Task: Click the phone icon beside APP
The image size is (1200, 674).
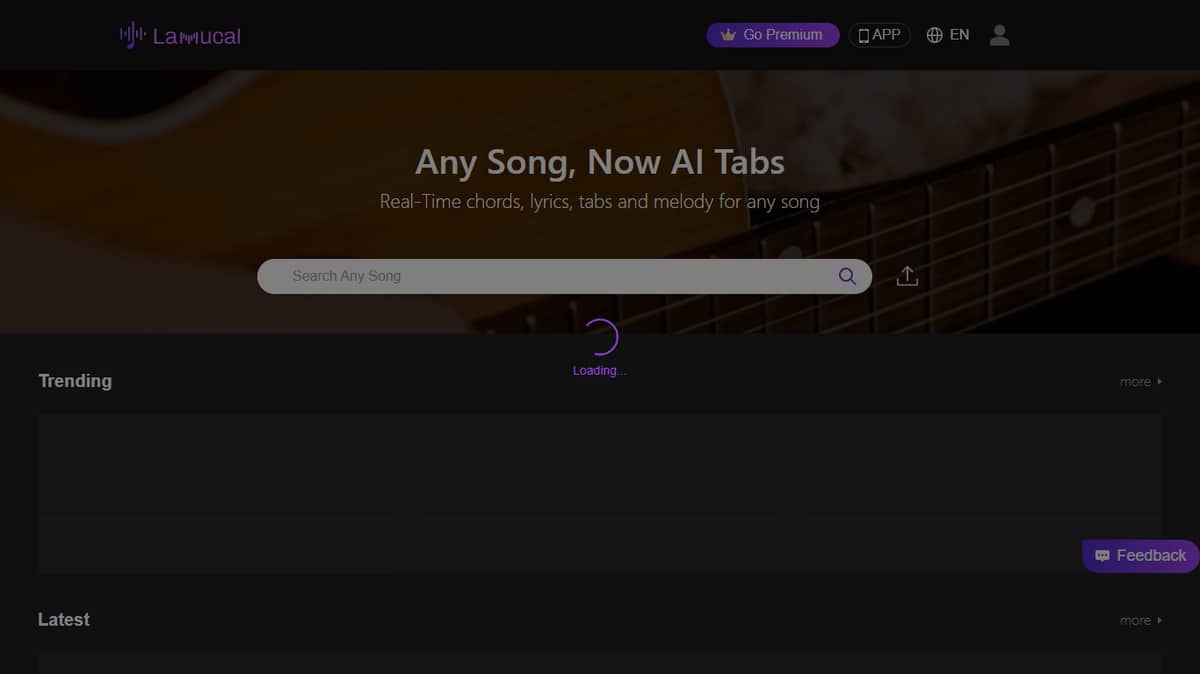Action: click(x=864, y=36)
